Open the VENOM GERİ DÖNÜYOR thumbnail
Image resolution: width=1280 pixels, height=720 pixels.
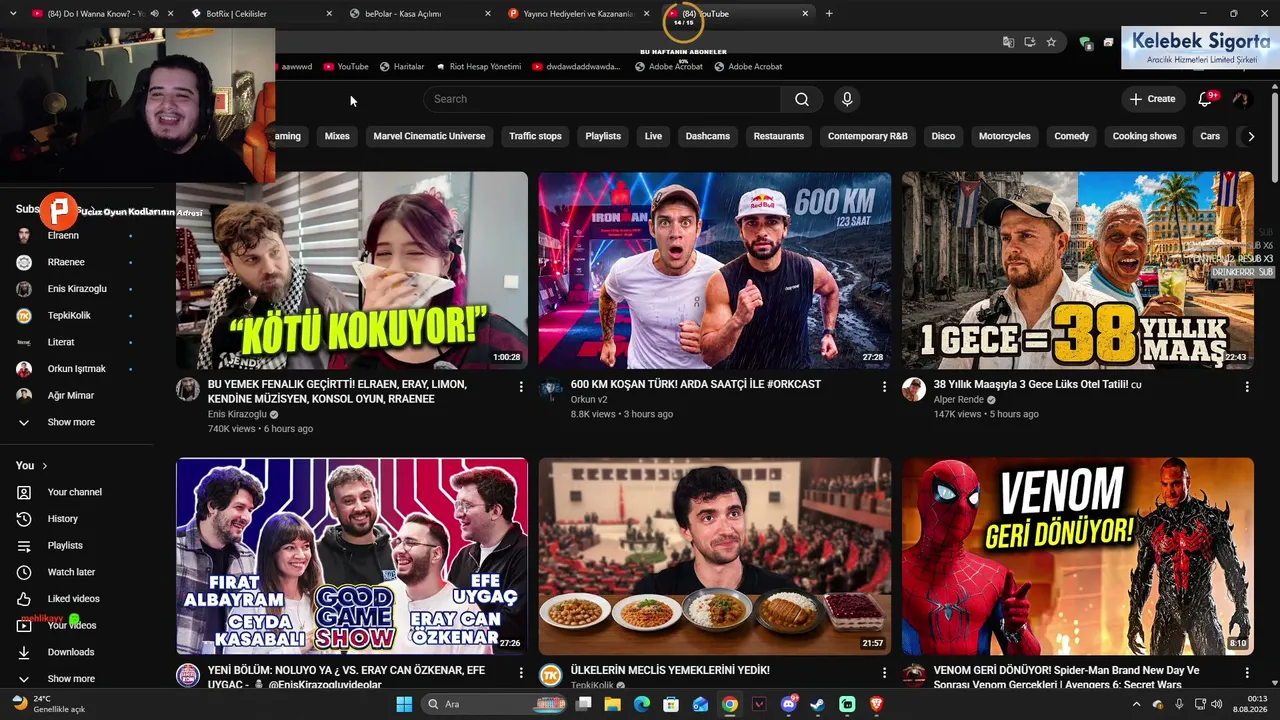click(x=1078, y=557)
